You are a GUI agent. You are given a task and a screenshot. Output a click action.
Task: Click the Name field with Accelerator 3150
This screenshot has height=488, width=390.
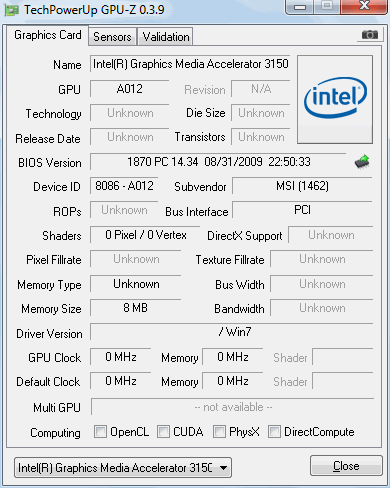(190, 64)
